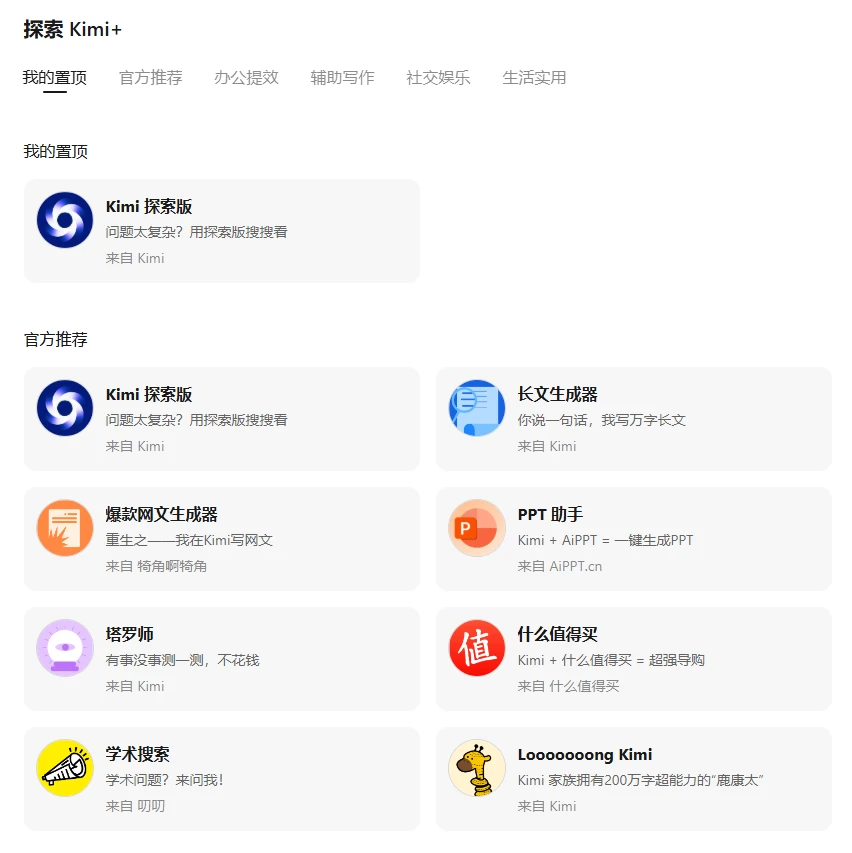
Task: Click the Kimi 家族拥有200万字超能力 description
Action: coord(640,780)
